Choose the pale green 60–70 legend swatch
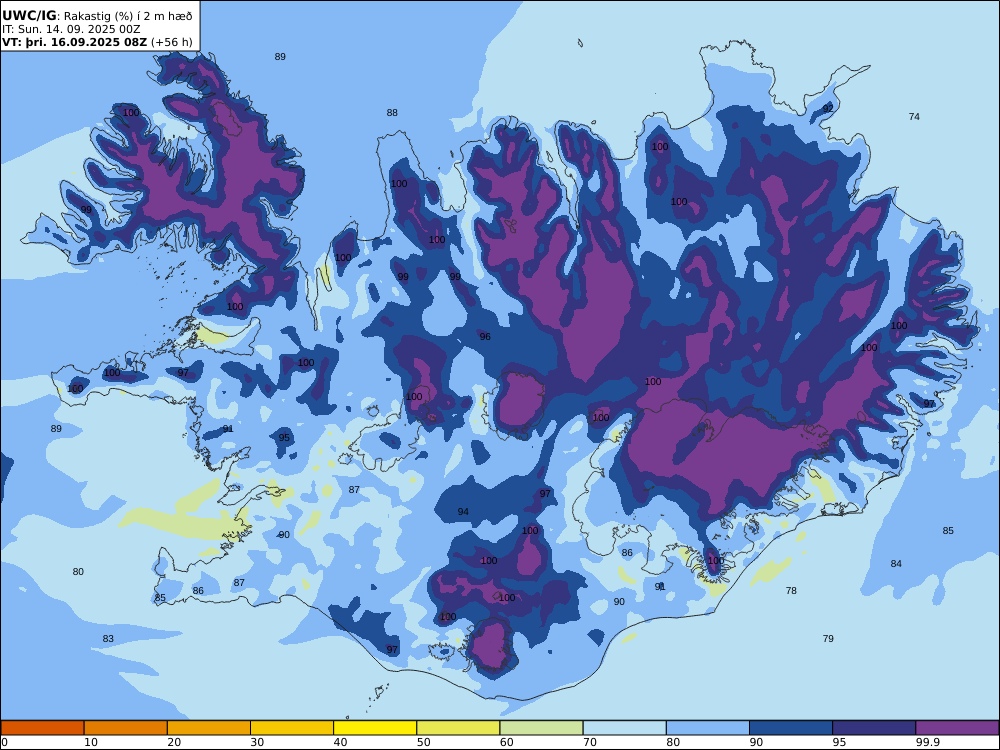This screenshot has height=750, width=1000. click(541, 728)
